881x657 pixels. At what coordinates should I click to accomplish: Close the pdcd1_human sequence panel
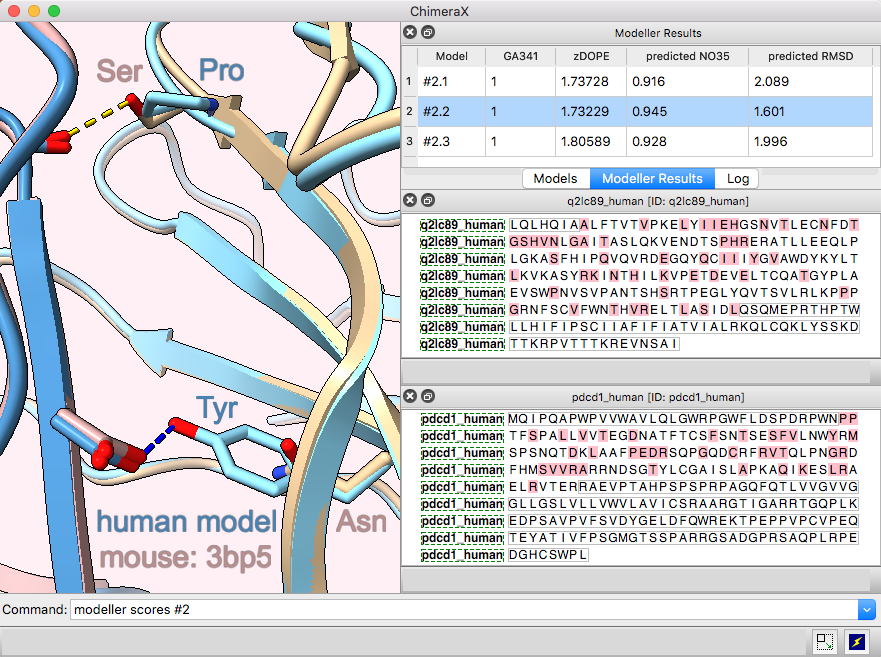[410, 397]
